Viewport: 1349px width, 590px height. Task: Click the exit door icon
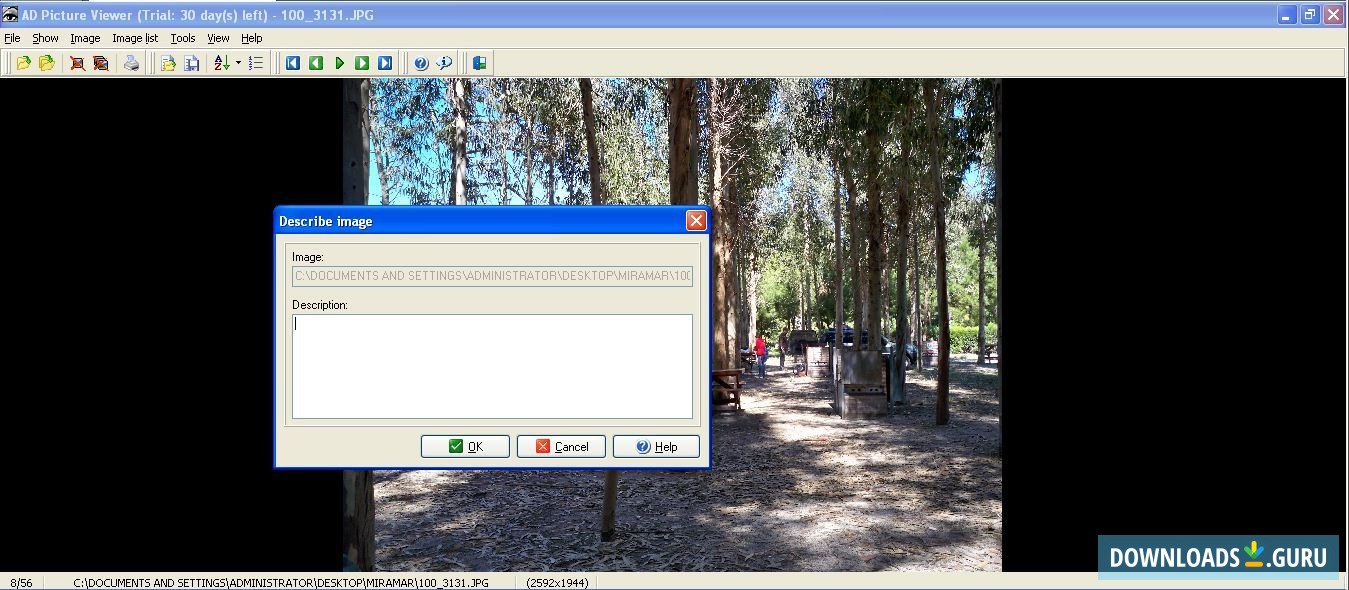(x=479, y=63)
